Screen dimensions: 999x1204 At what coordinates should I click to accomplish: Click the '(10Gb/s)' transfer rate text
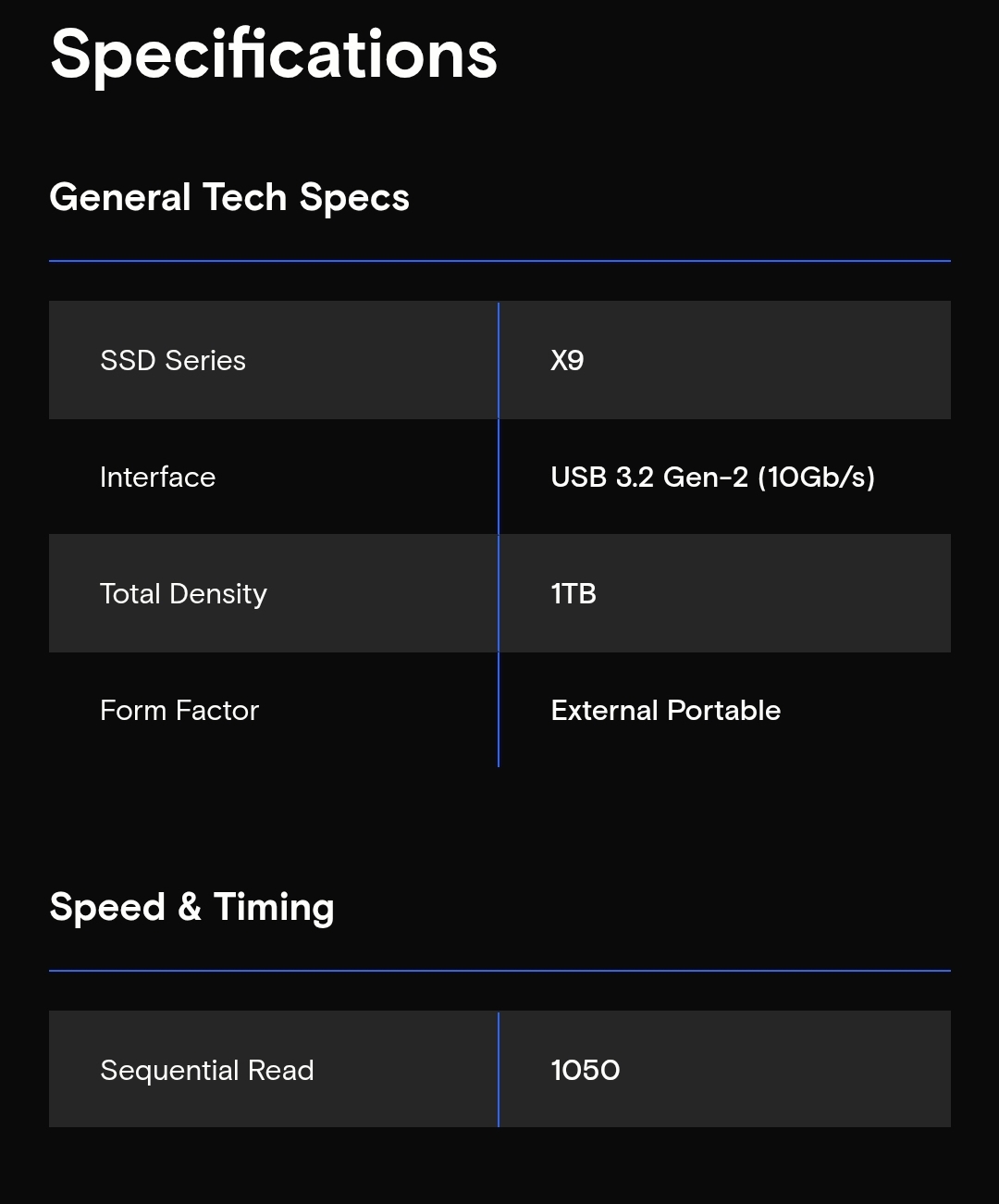pos(816,478)
